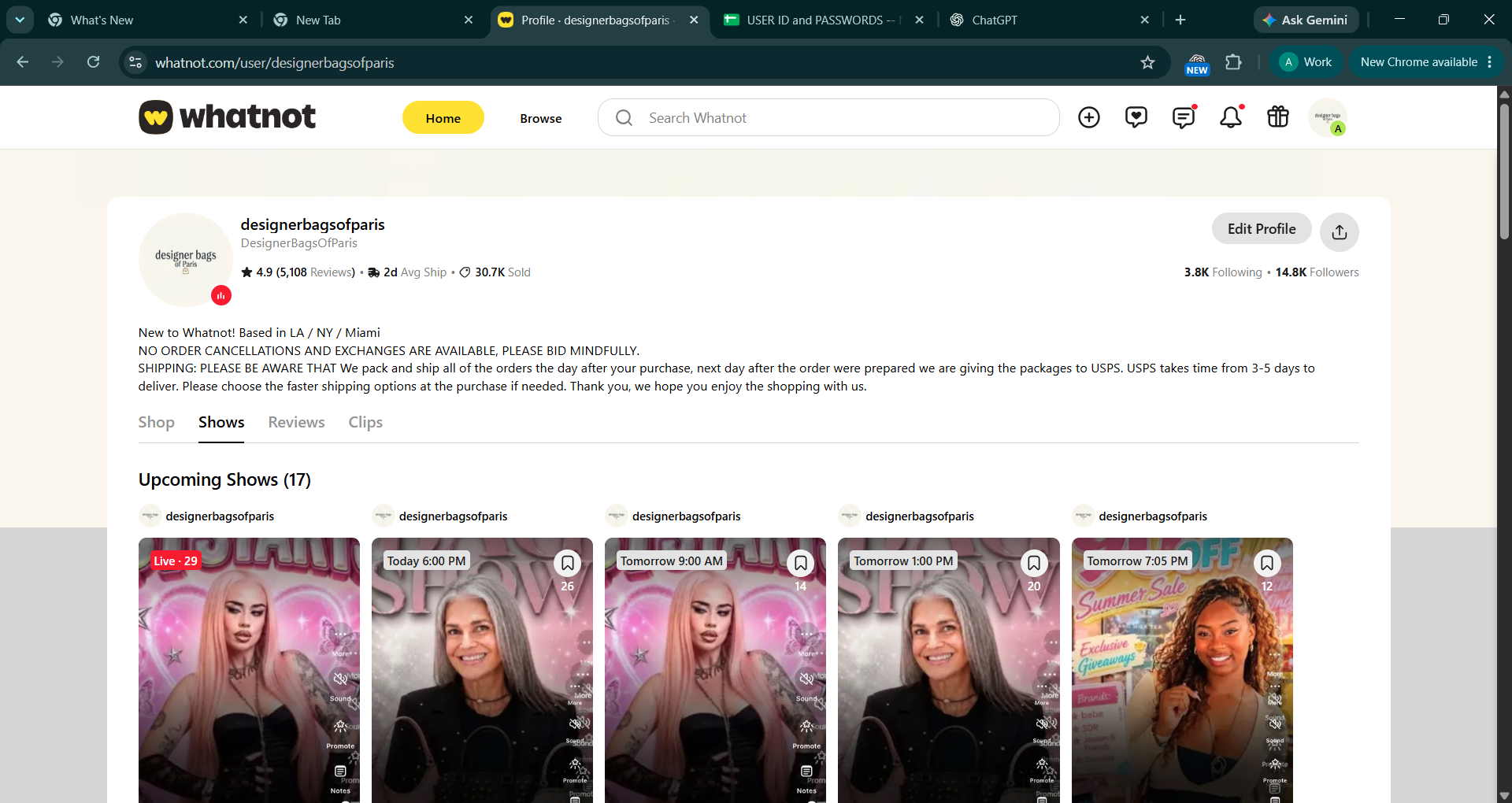Click the Edit Profile button
1512x803 pixels.
1262,229
